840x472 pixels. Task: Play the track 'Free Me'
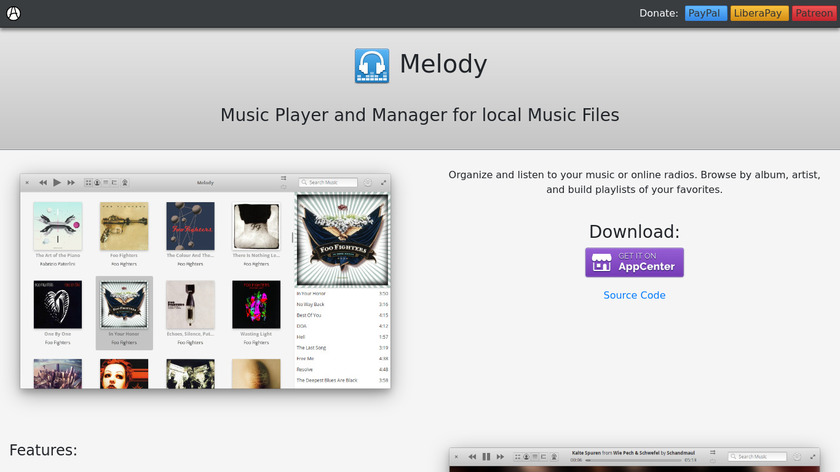[x=342, y=358]
